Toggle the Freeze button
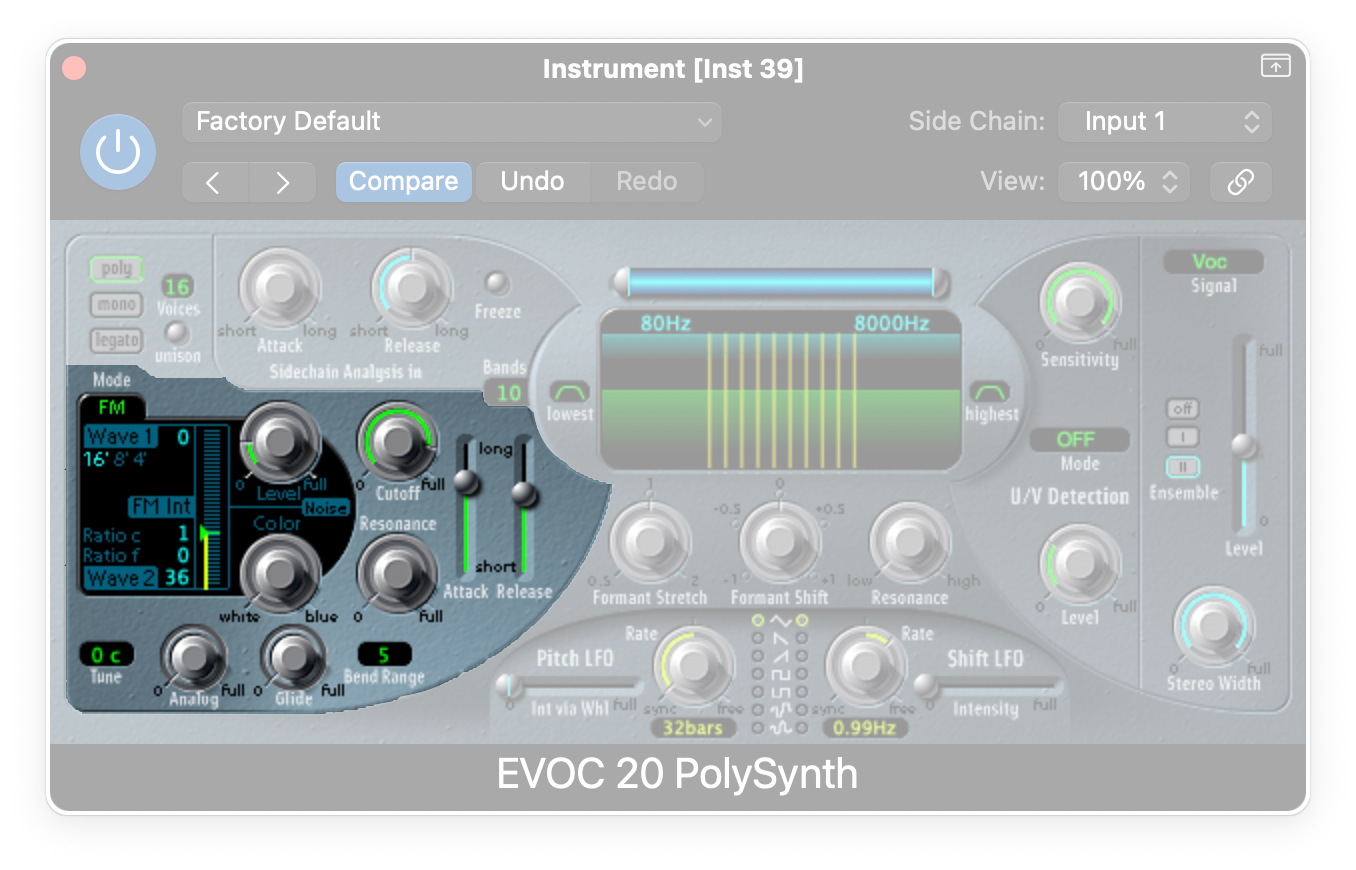Screen dimensions: 1356x870 (497, 283)
